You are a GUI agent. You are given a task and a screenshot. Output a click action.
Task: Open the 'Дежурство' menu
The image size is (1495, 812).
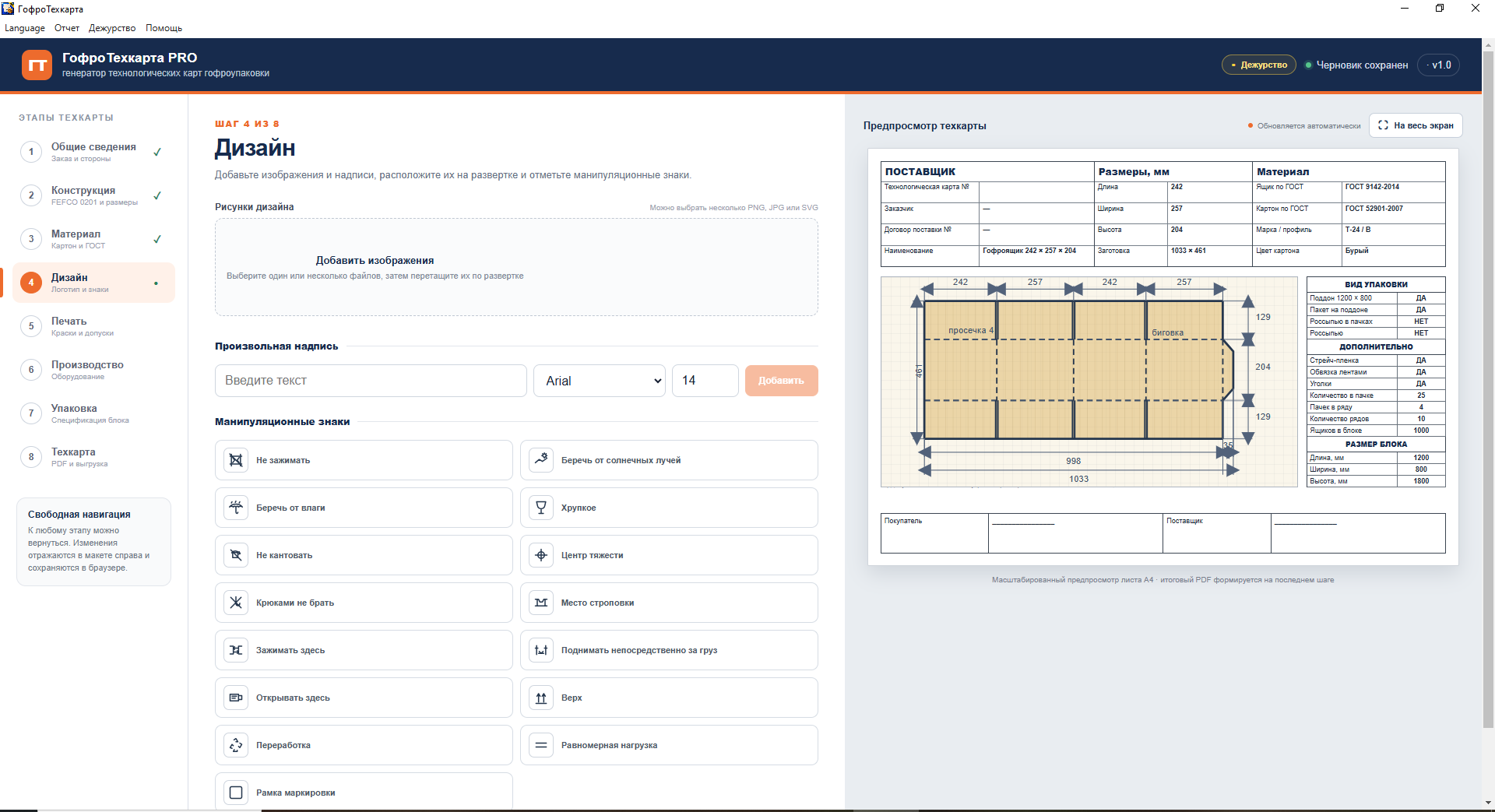pyautogui.click(x=112, y=28)
